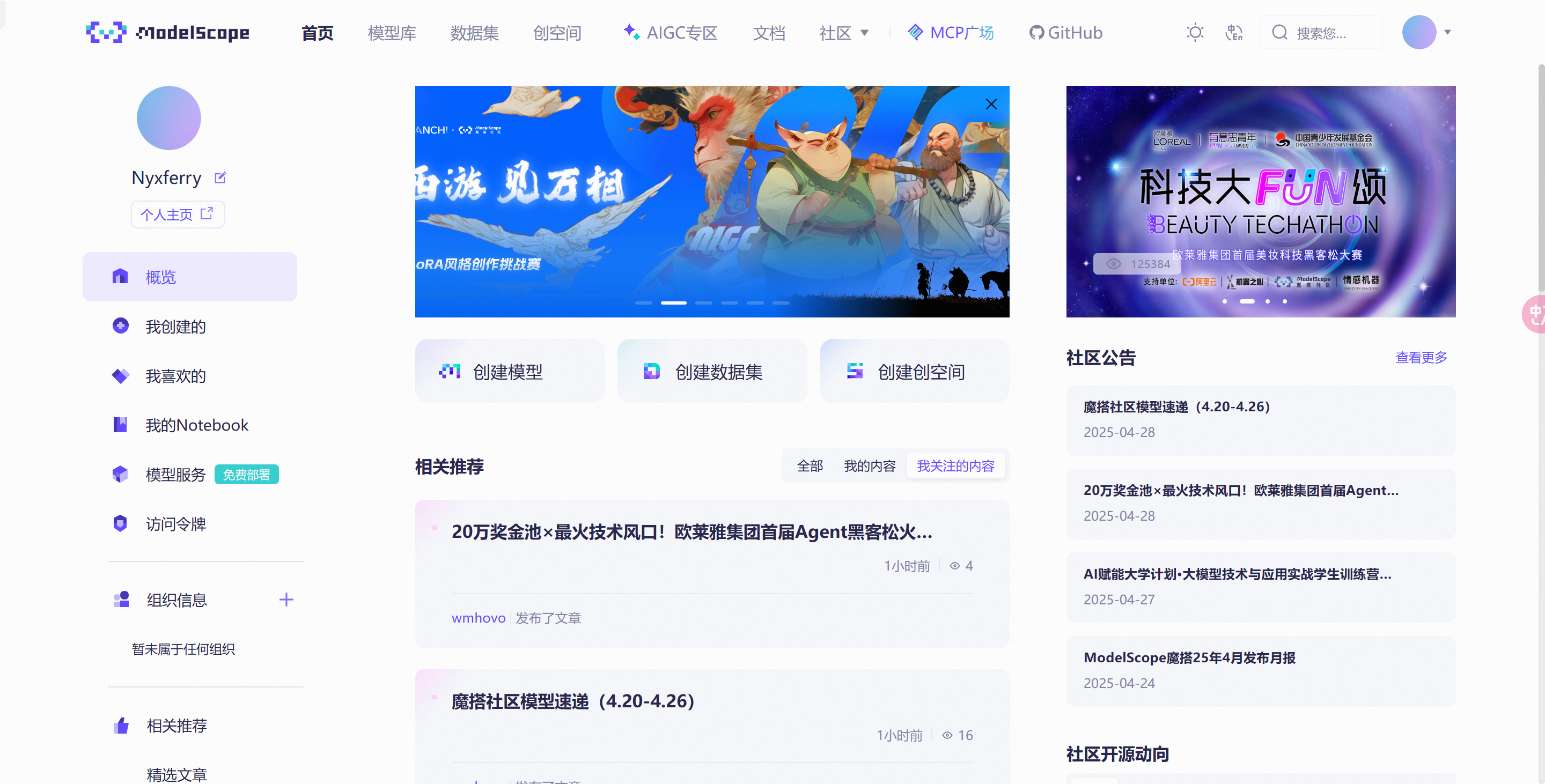Switch to 我关注的内容 tab
The height and width of the screenshot is (784, 1545).
[x=955, y=465]
